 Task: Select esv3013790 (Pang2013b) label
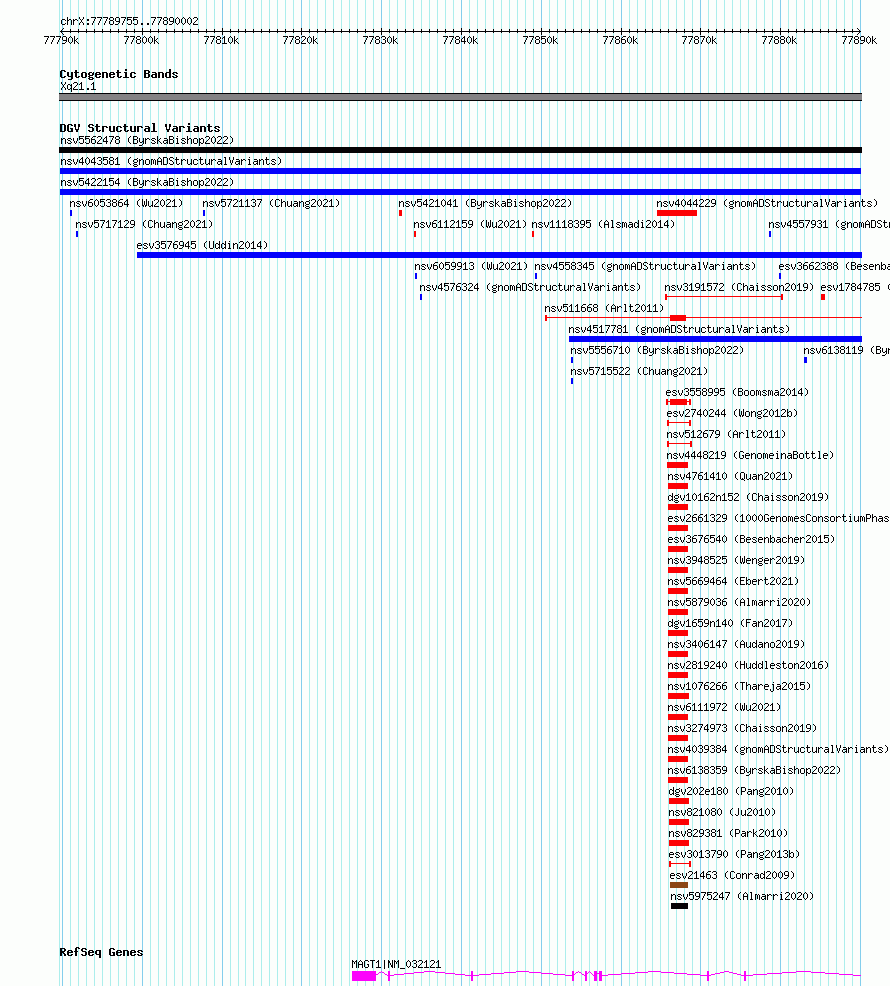(x=734, y=855)
